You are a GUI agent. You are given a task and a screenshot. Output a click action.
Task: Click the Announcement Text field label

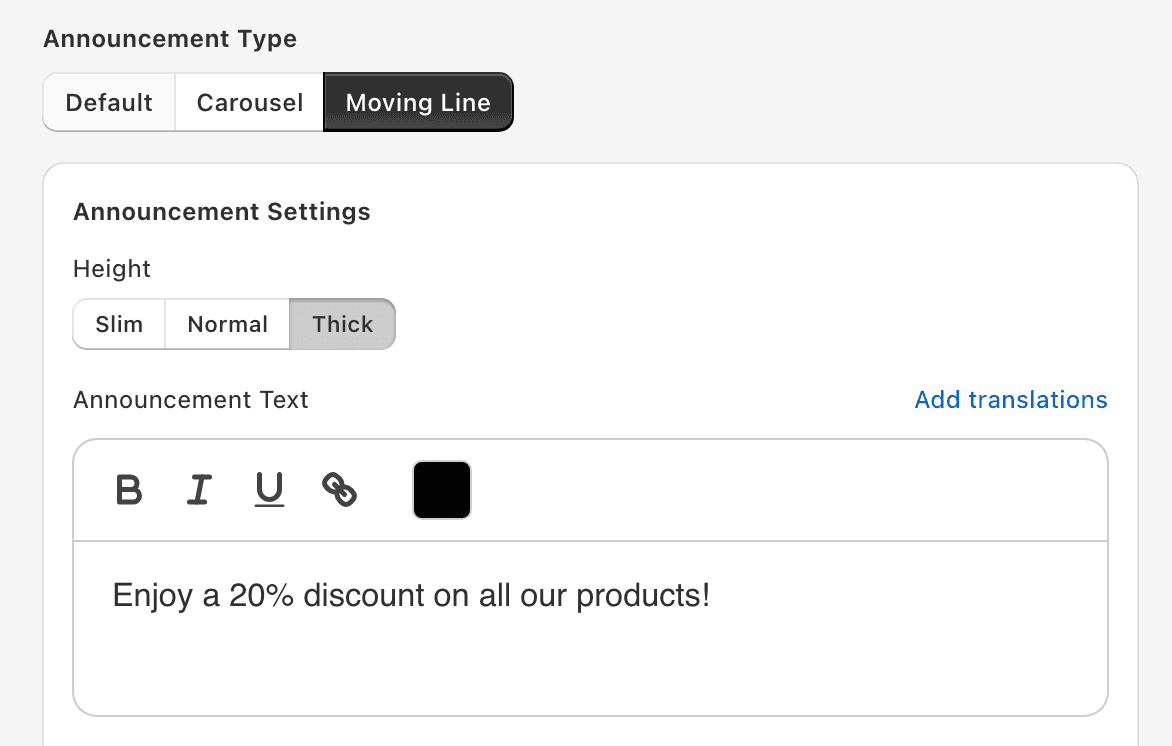click(x=191, y=400)
